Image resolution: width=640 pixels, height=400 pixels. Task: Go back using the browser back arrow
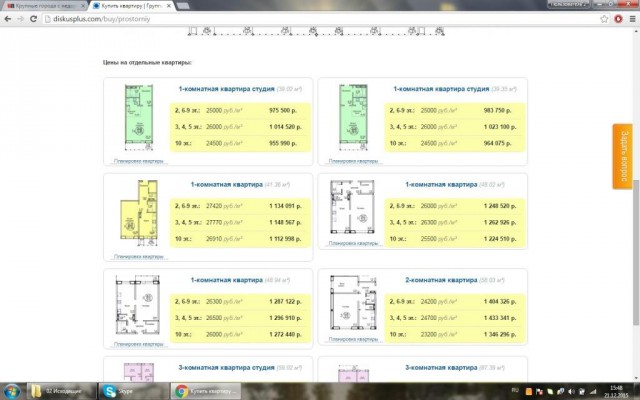[7, 19]
